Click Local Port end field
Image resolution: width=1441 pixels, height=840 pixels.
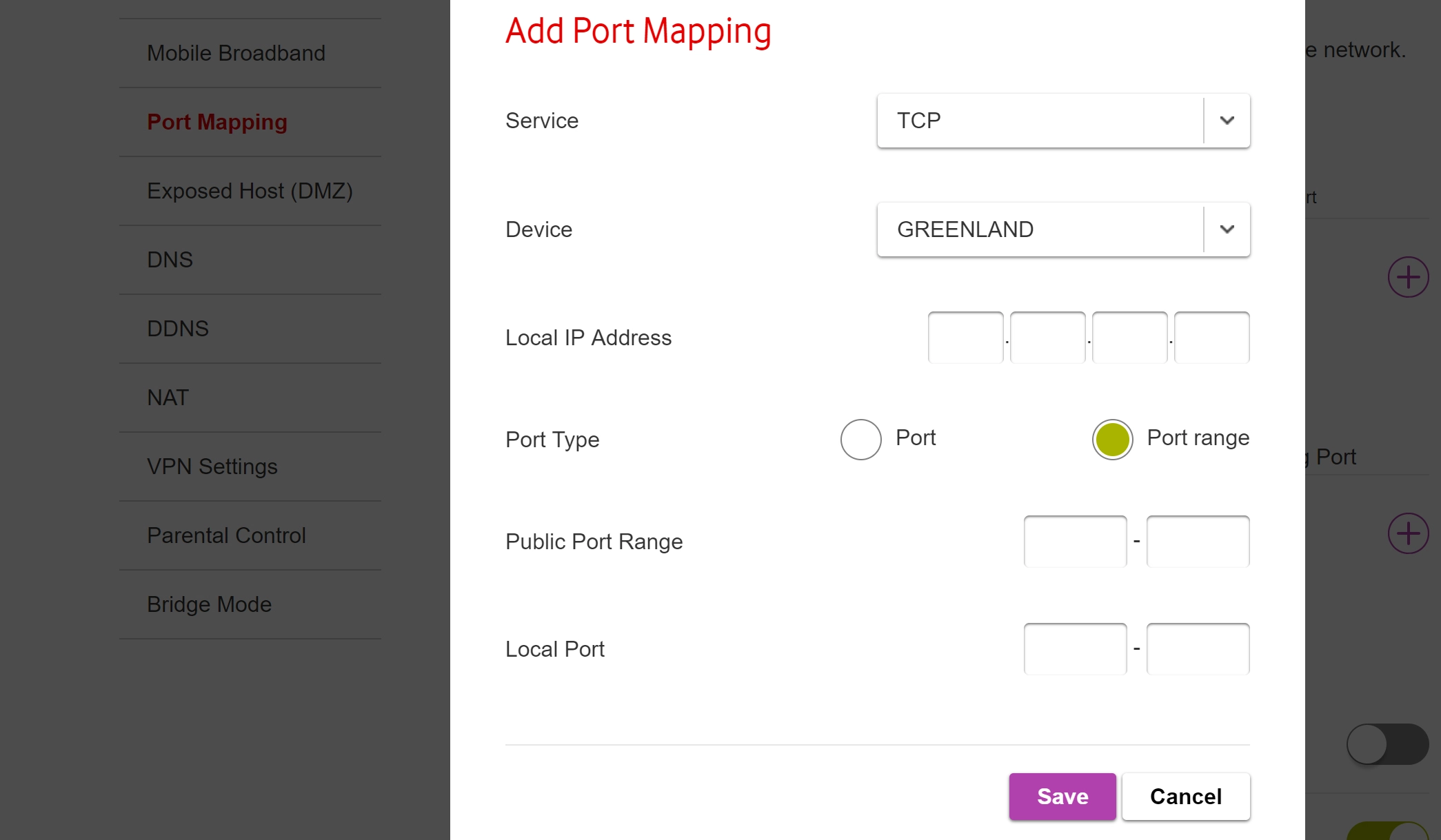pos(1197,649)
